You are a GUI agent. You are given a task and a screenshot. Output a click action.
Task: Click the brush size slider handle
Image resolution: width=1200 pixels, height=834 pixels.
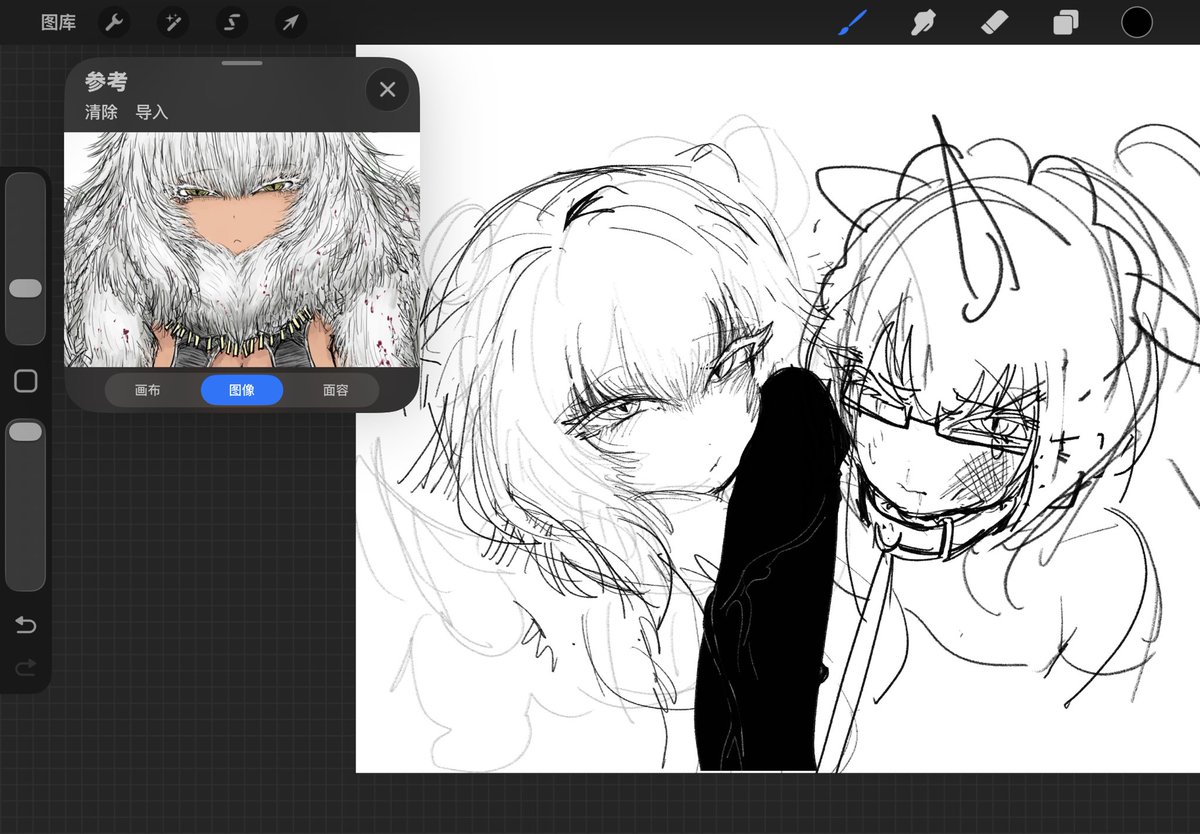[25, 288]
